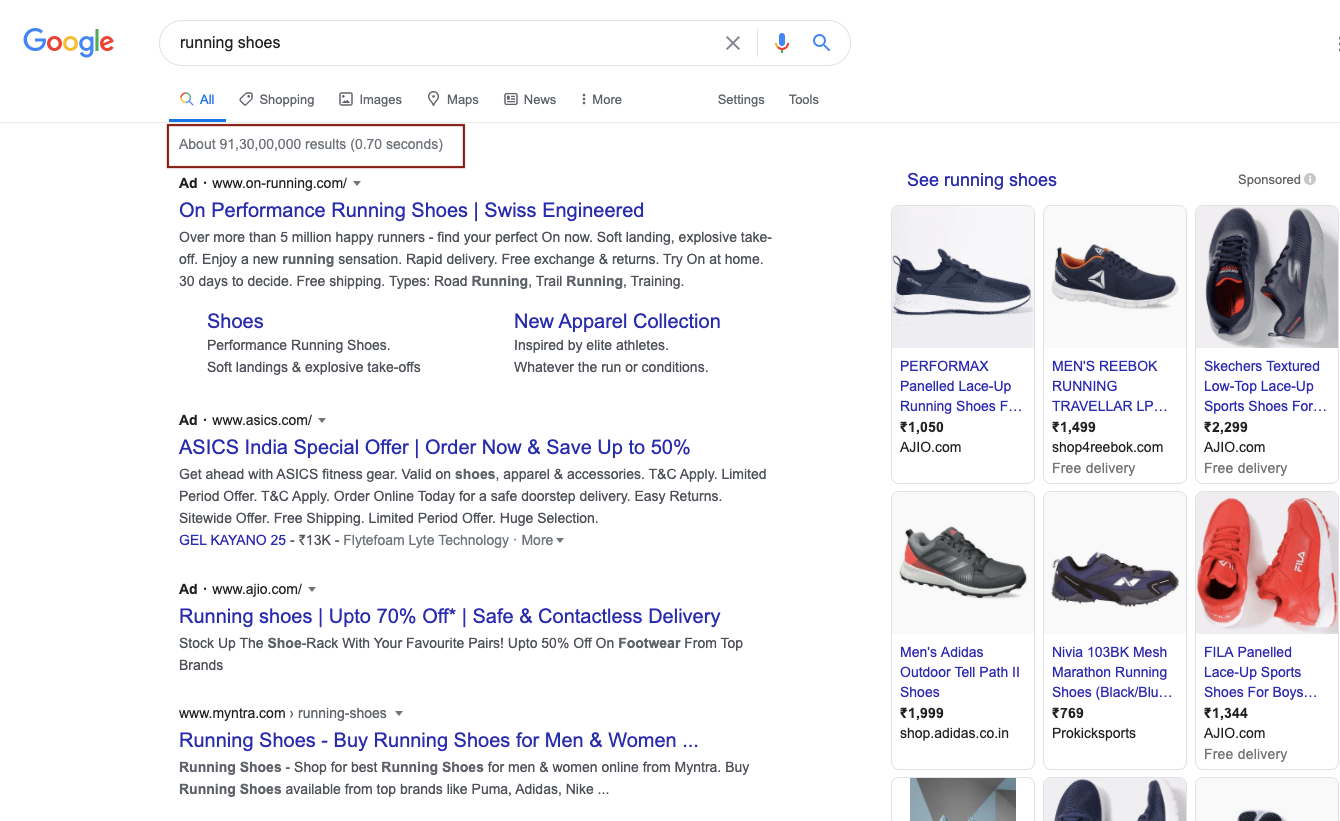Open Running shoes Upto 70% Off ad link
Viewport: 1340px width, 821px height.
coord(449,616)
